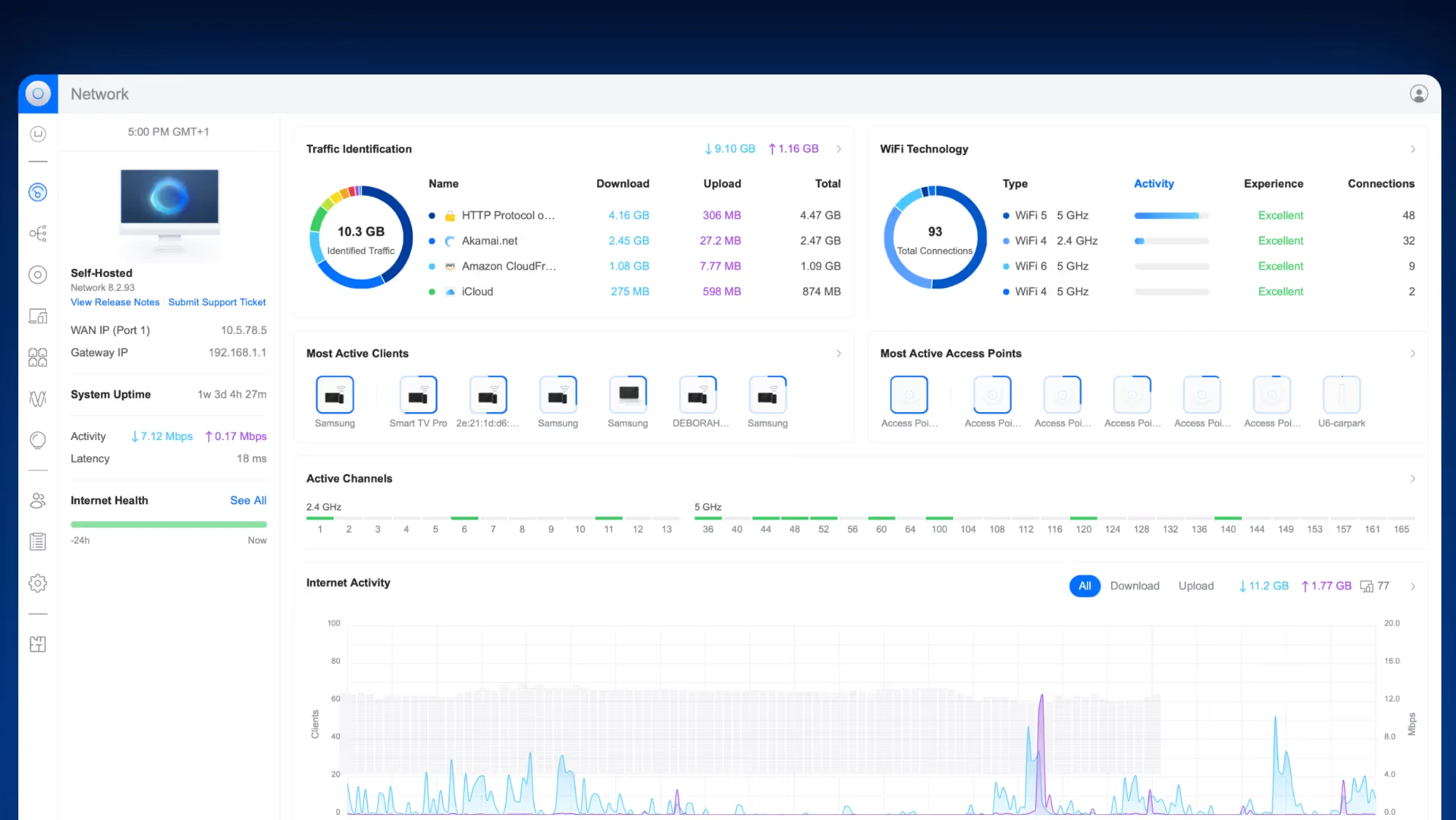1456x820 pixels.
Task: Click the System Uptime value 1w 3d 4h 27m
Action: 232,395
